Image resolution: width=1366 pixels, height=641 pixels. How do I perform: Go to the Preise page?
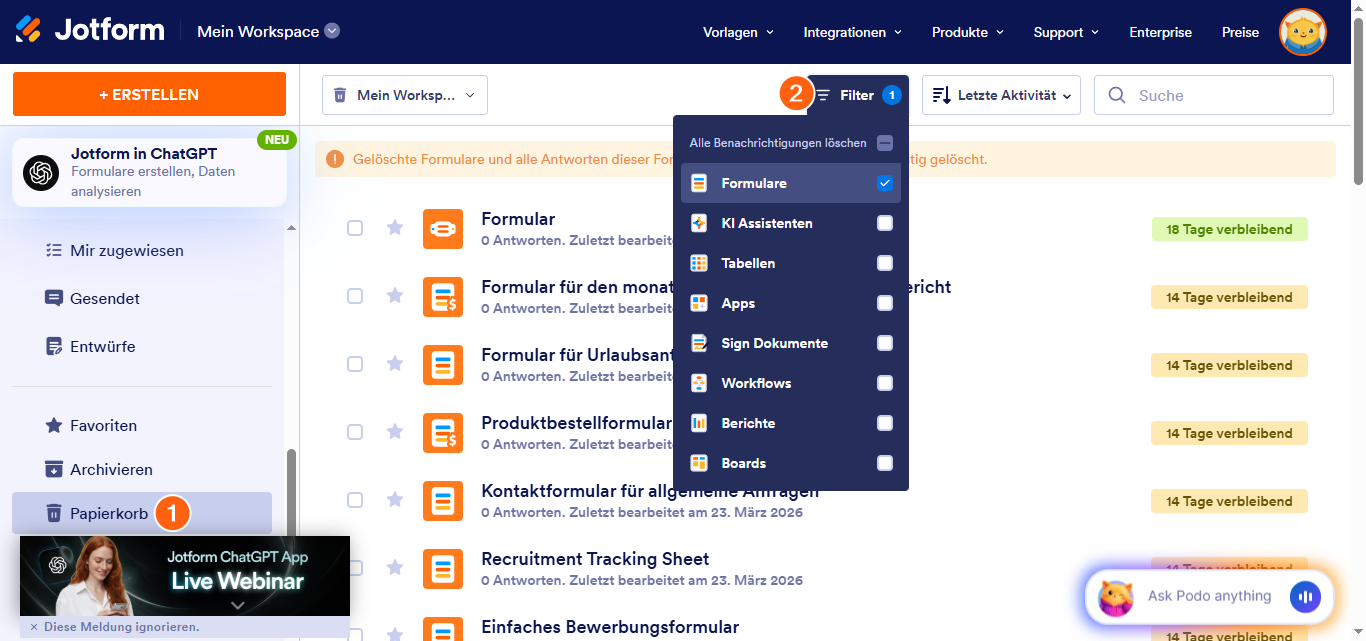pyautogui.click(x=1240, y=32)
